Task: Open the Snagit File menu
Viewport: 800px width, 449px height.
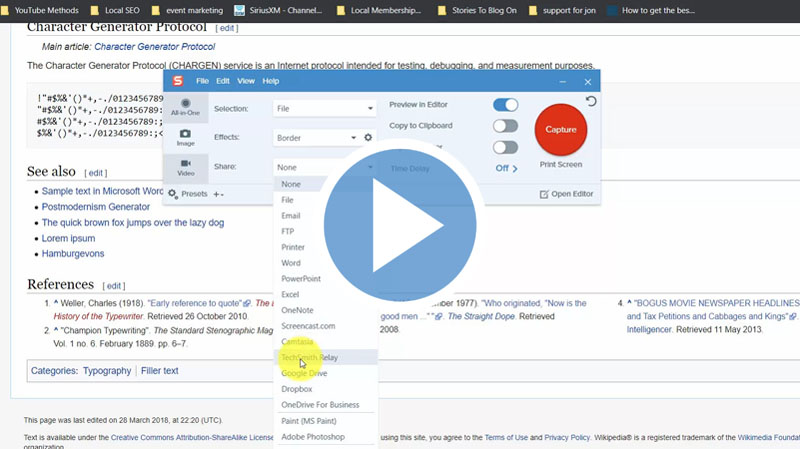Action: pyautogui.click(x=203, y=81)
